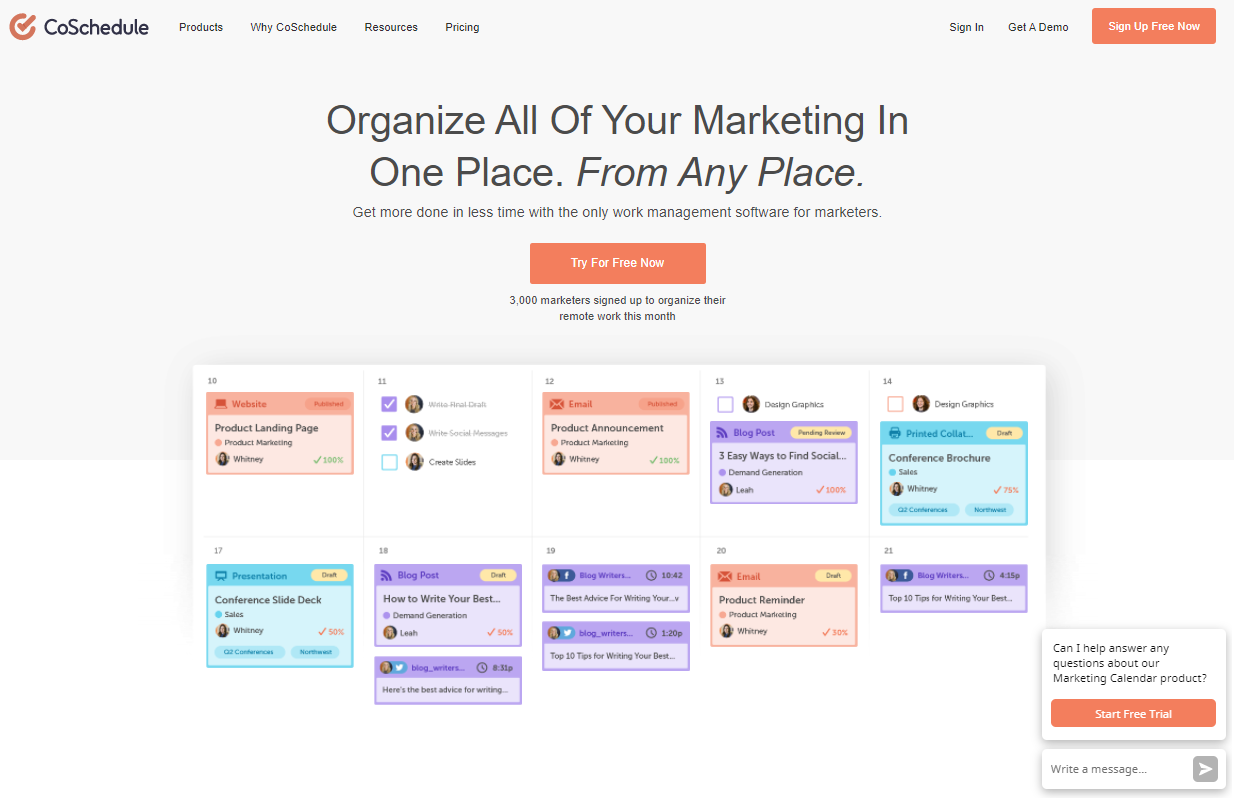
Task: Click the Northwest tag on Conference Slide Deck
Action: [315, 652]
